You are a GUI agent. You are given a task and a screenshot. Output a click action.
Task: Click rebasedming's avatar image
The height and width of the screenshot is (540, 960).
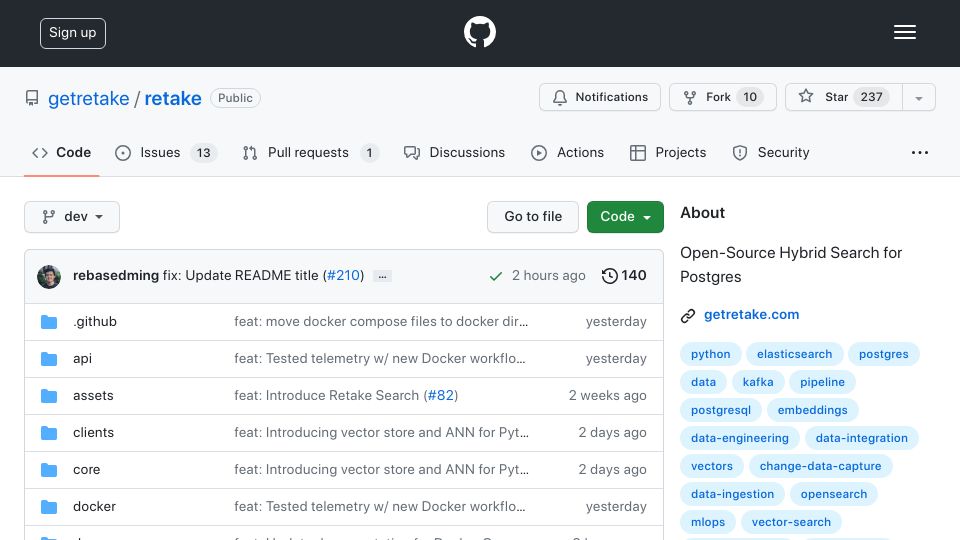[x=49, y=277]
